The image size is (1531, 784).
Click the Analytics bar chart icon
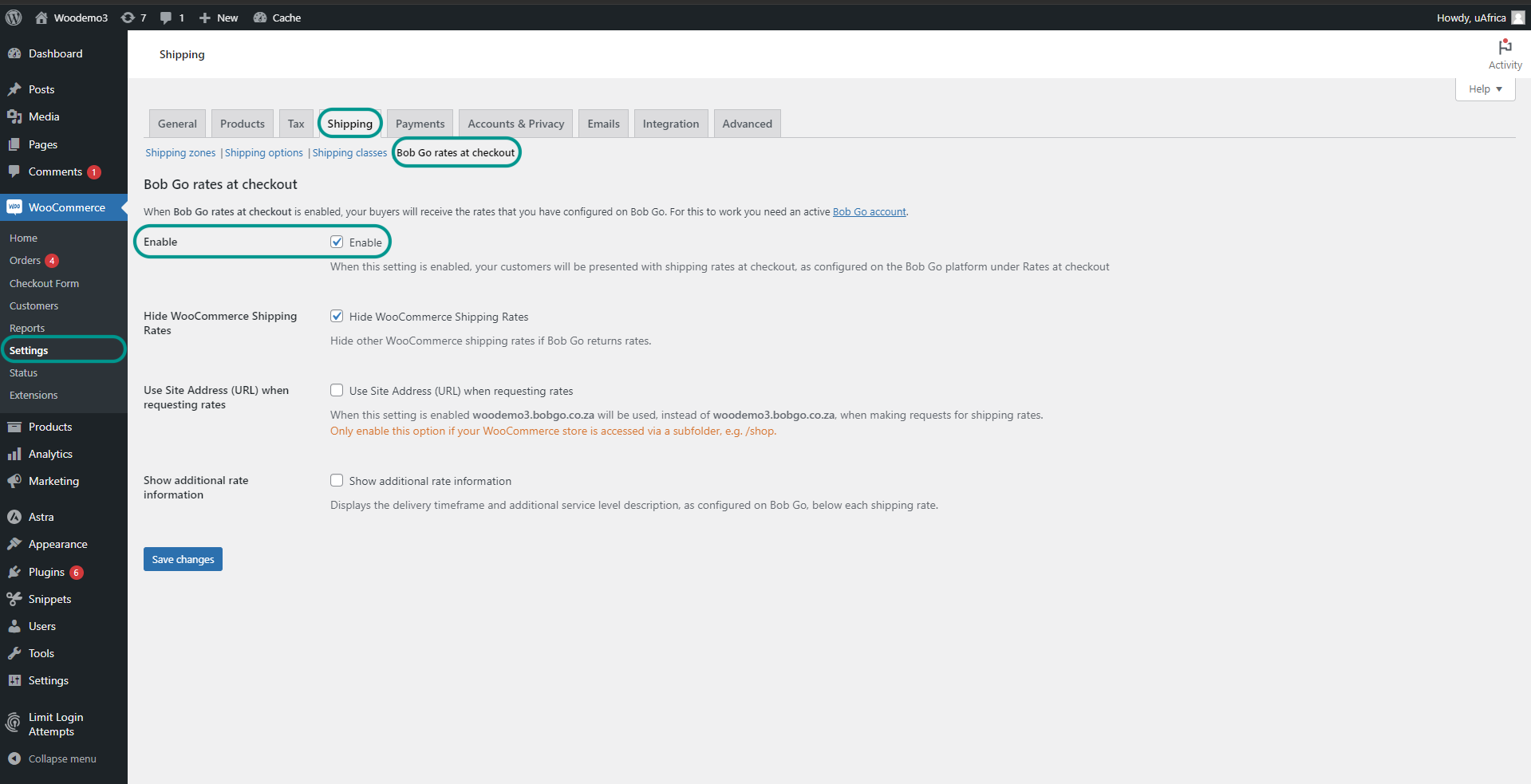click(x=14, y=454)
